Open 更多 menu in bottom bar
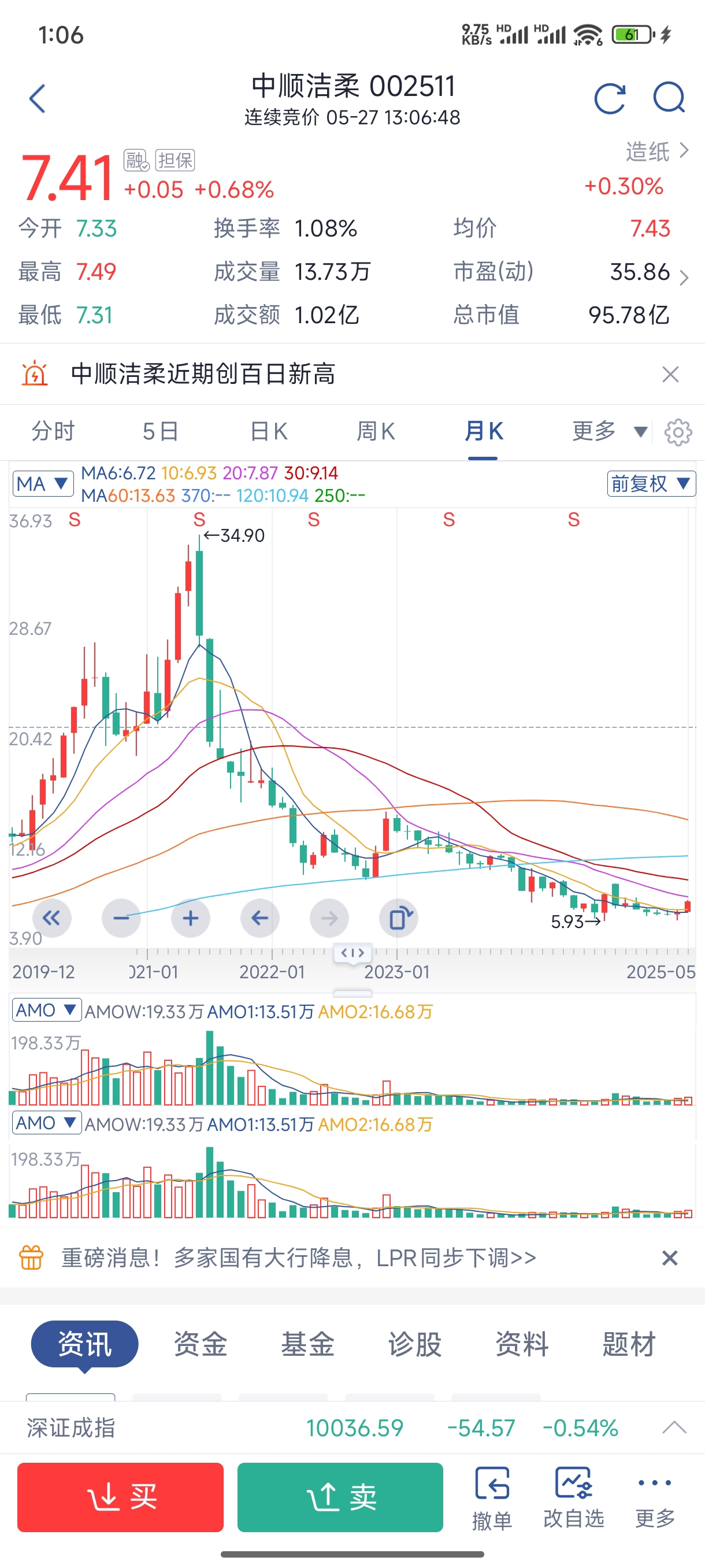The height and width of the screenshot is (1568, 705). (x=655, y=1499)
